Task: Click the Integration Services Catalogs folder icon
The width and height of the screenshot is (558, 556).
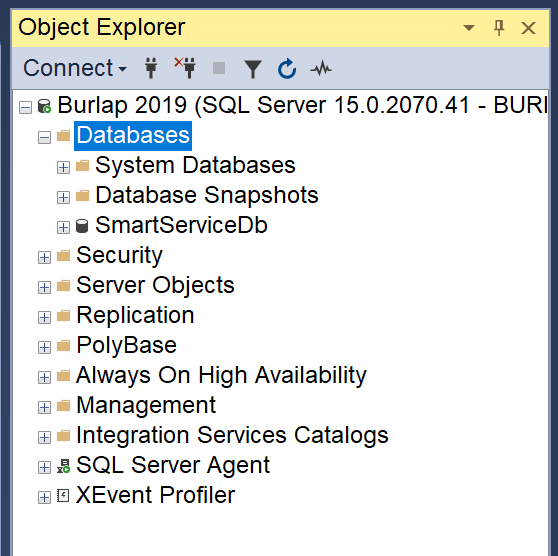Action: coord(63,435)
